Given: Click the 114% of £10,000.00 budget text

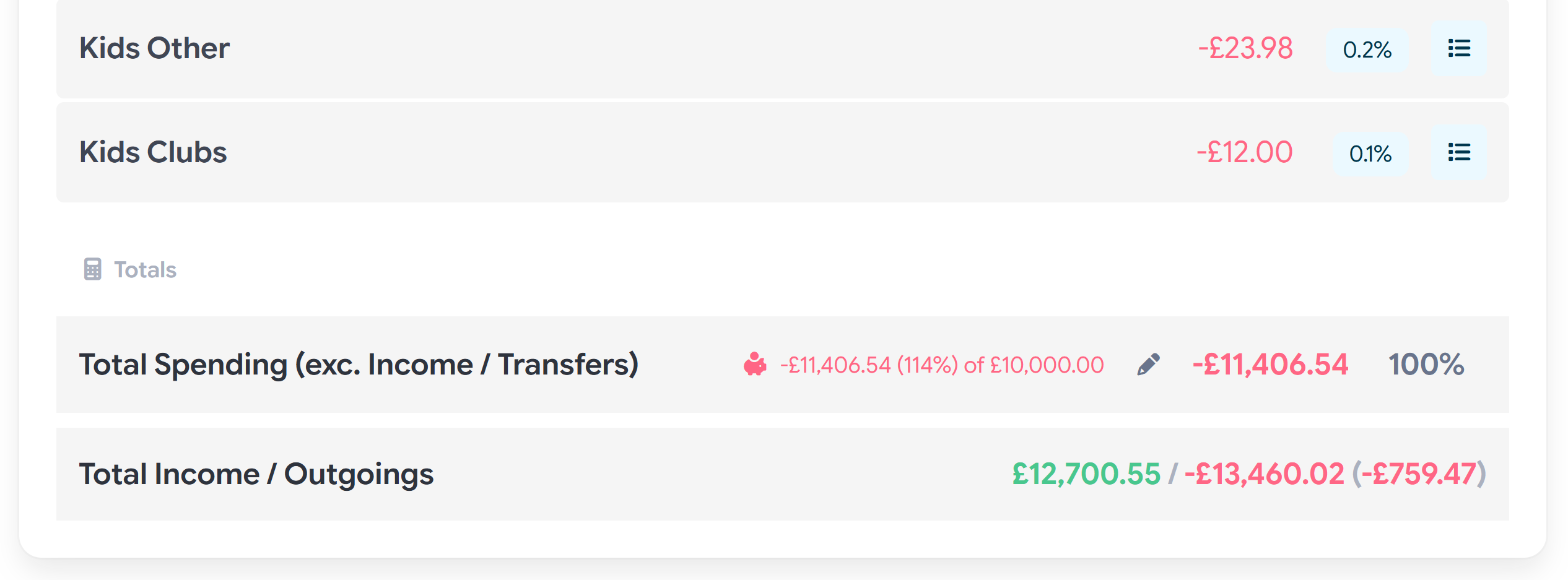Looking at the screenshot, I should point(942,365).
